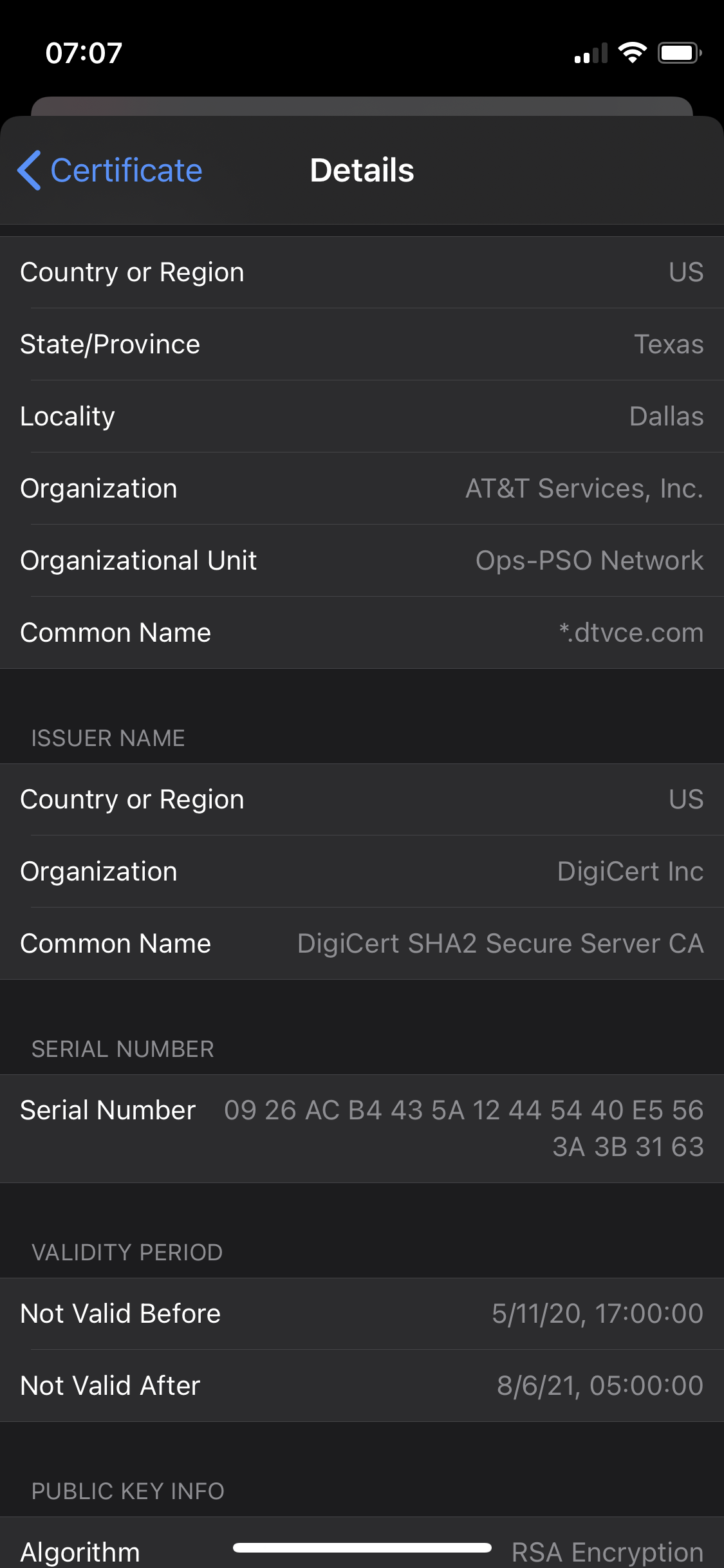Tap the Details title header

tap(362, 171)
